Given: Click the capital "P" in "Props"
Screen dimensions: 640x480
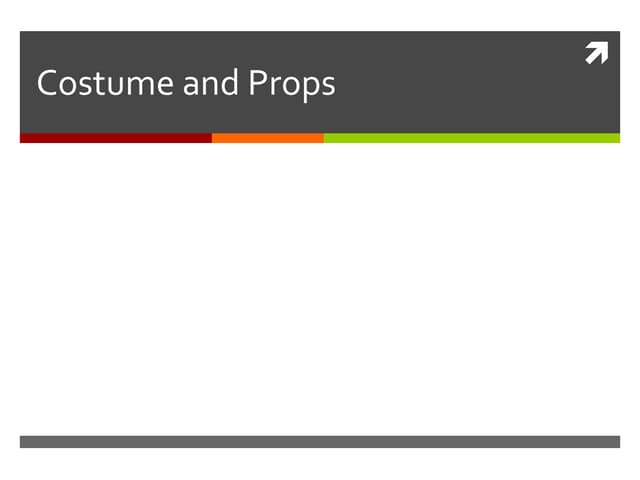Looking at the screenshot, I should point(258,83).
